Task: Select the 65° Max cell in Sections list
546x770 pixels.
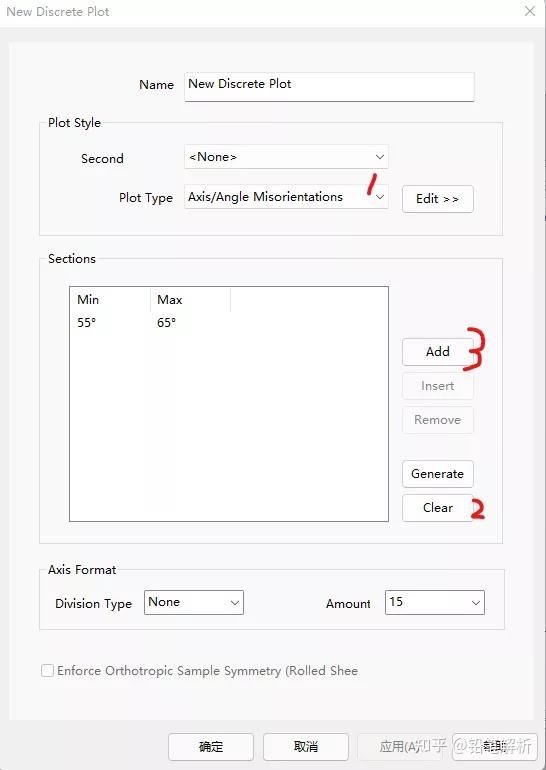Action: tap(166, 323)
